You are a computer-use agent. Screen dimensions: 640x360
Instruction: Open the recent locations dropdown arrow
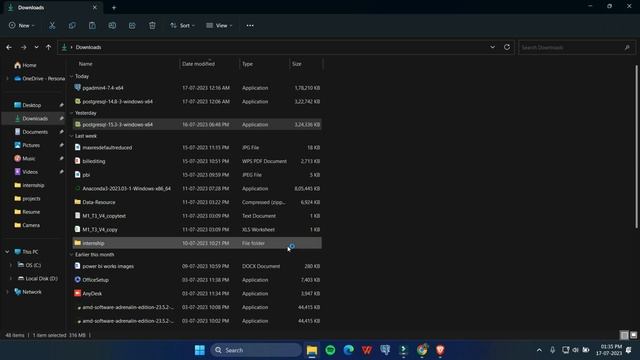[x=36, y=47]
